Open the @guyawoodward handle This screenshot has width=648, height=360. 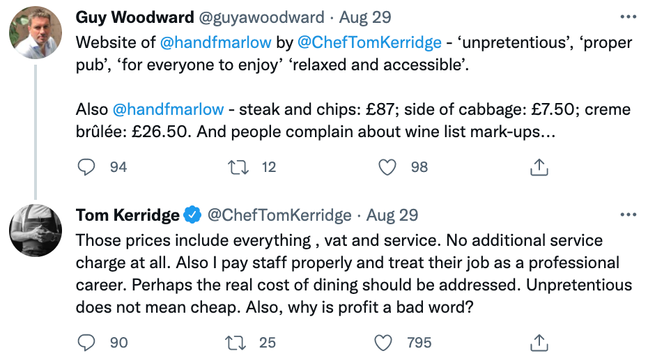262,17
